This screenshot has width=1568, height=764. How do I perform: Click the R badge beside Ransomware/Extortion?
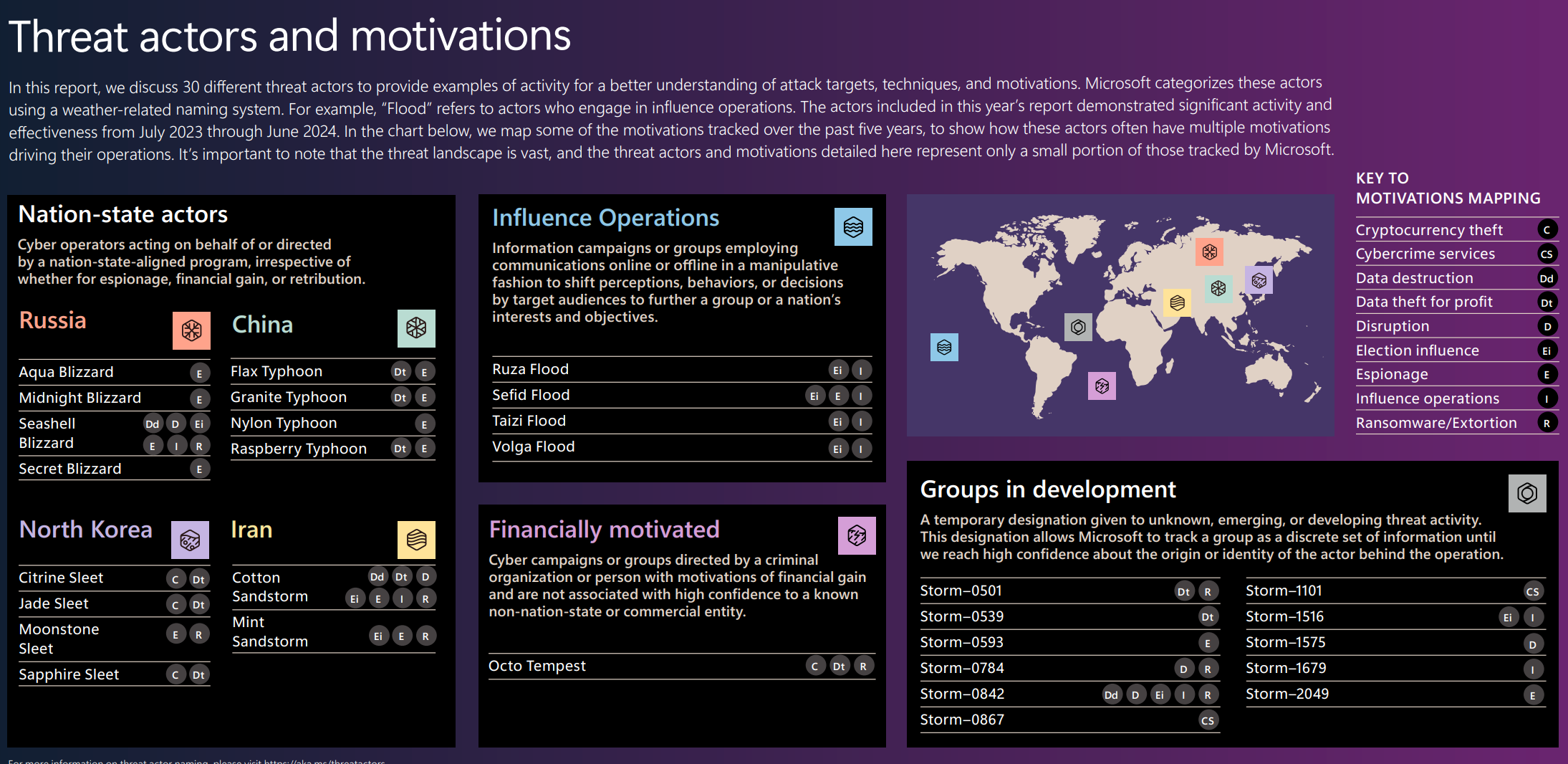pyautogui.click(x=1547, y=423)
